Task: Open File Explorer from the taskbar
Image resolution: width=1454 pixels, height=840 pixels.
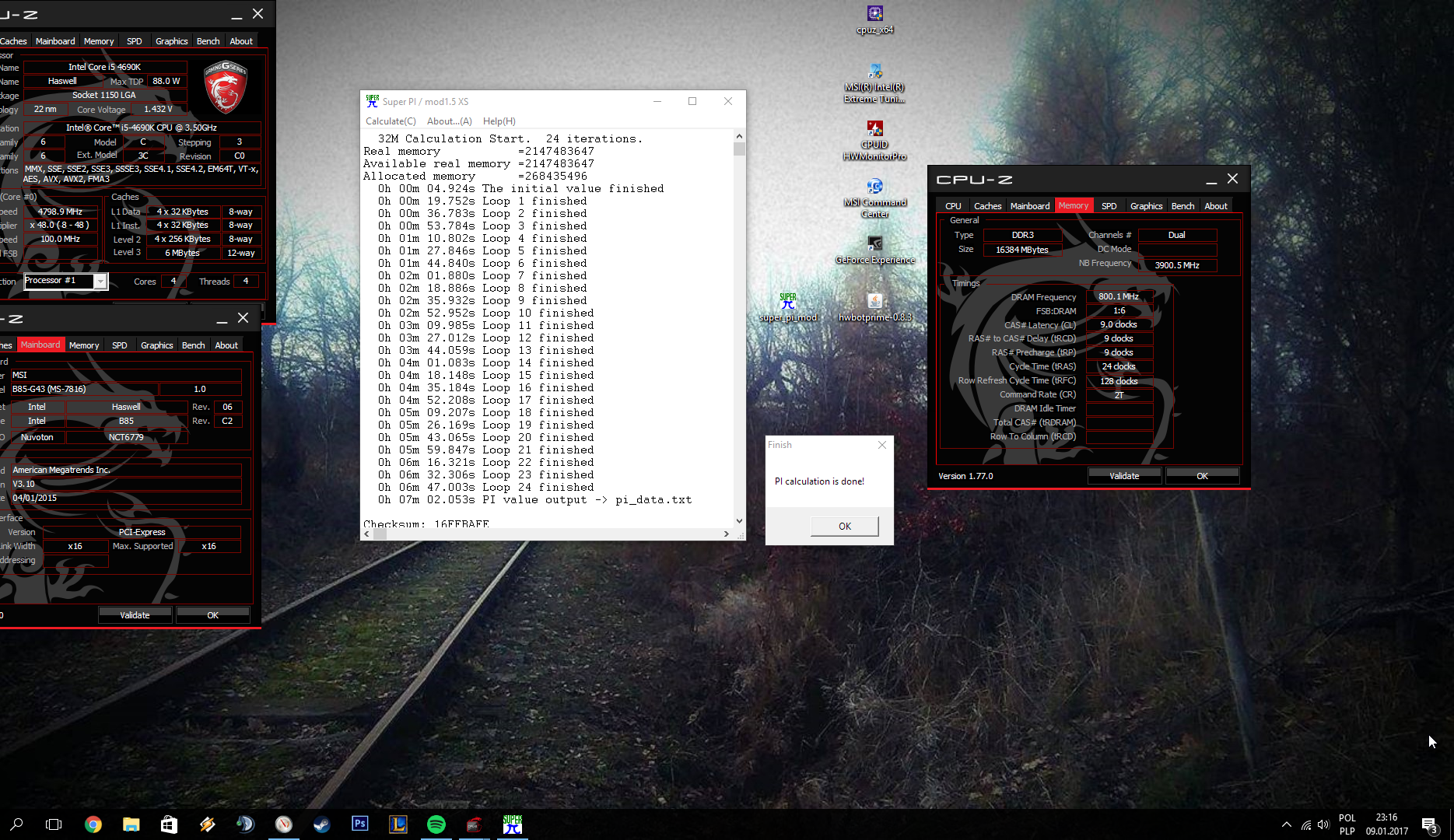Action: point(131,824)
